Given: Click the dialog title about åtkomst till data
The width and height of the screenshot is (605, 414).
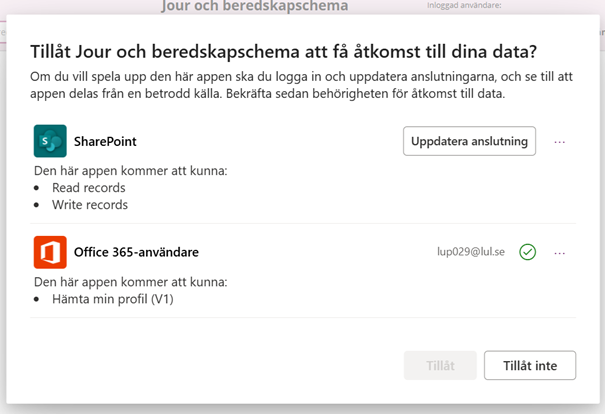Looking at the screenshot, I should click(284, 52).
